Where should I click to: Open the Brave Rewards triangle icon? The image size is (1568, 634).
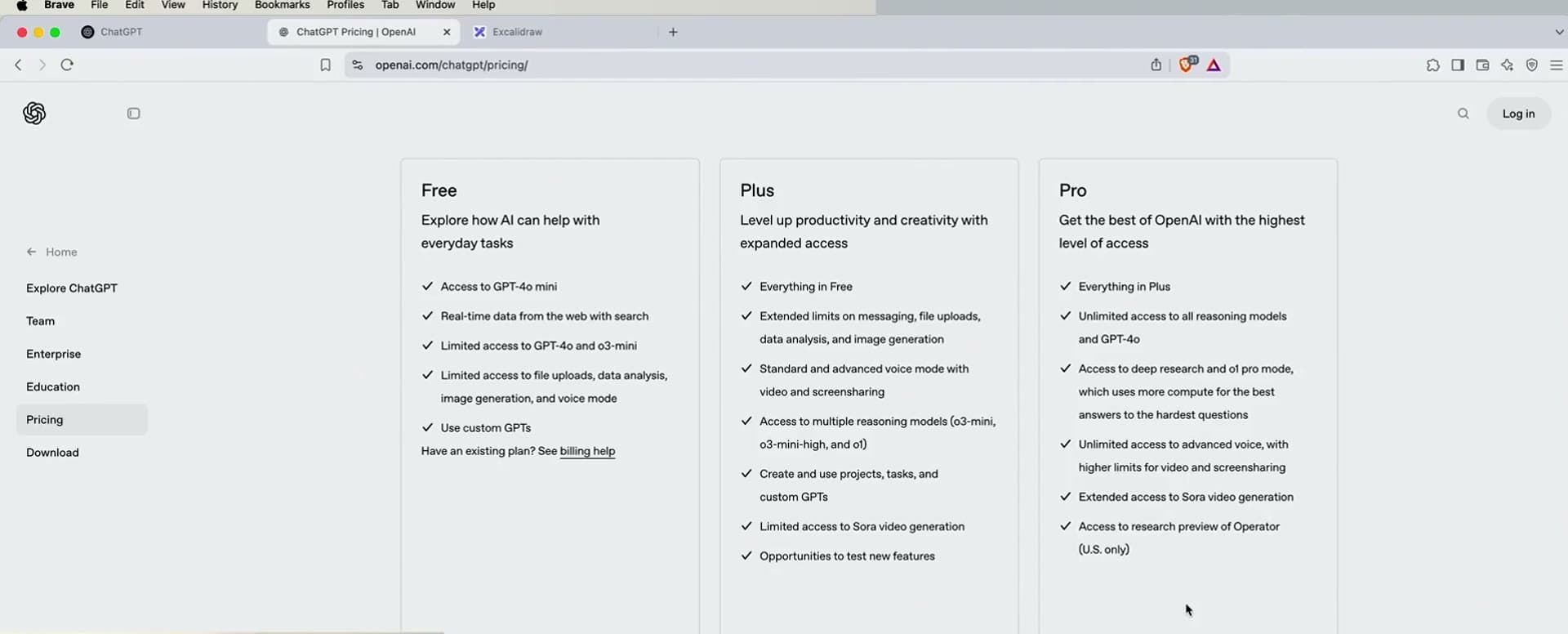(1214, 65)
